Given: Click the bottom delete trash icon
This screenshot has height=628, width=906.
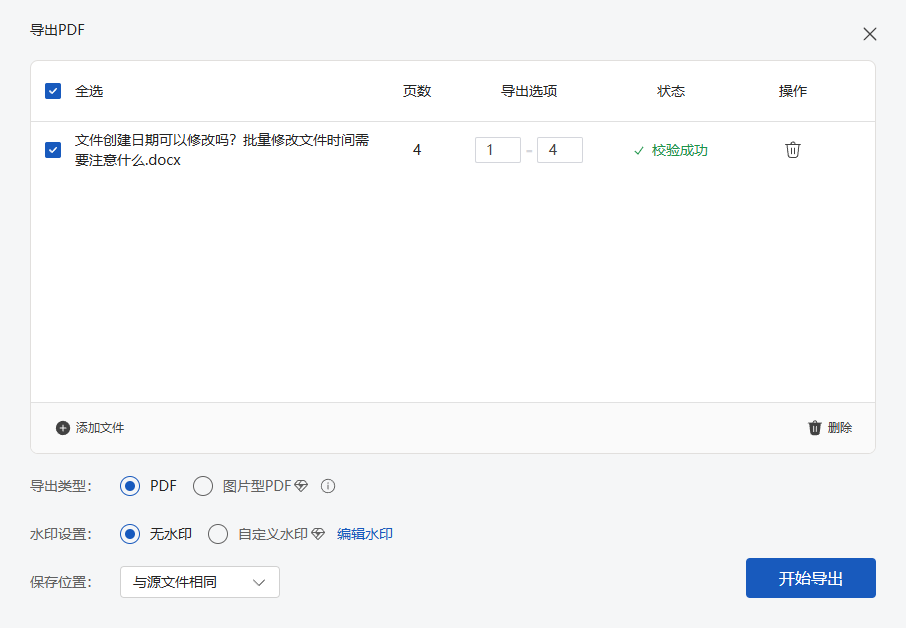Looking at the screenshot, I should tap(816, 428).
